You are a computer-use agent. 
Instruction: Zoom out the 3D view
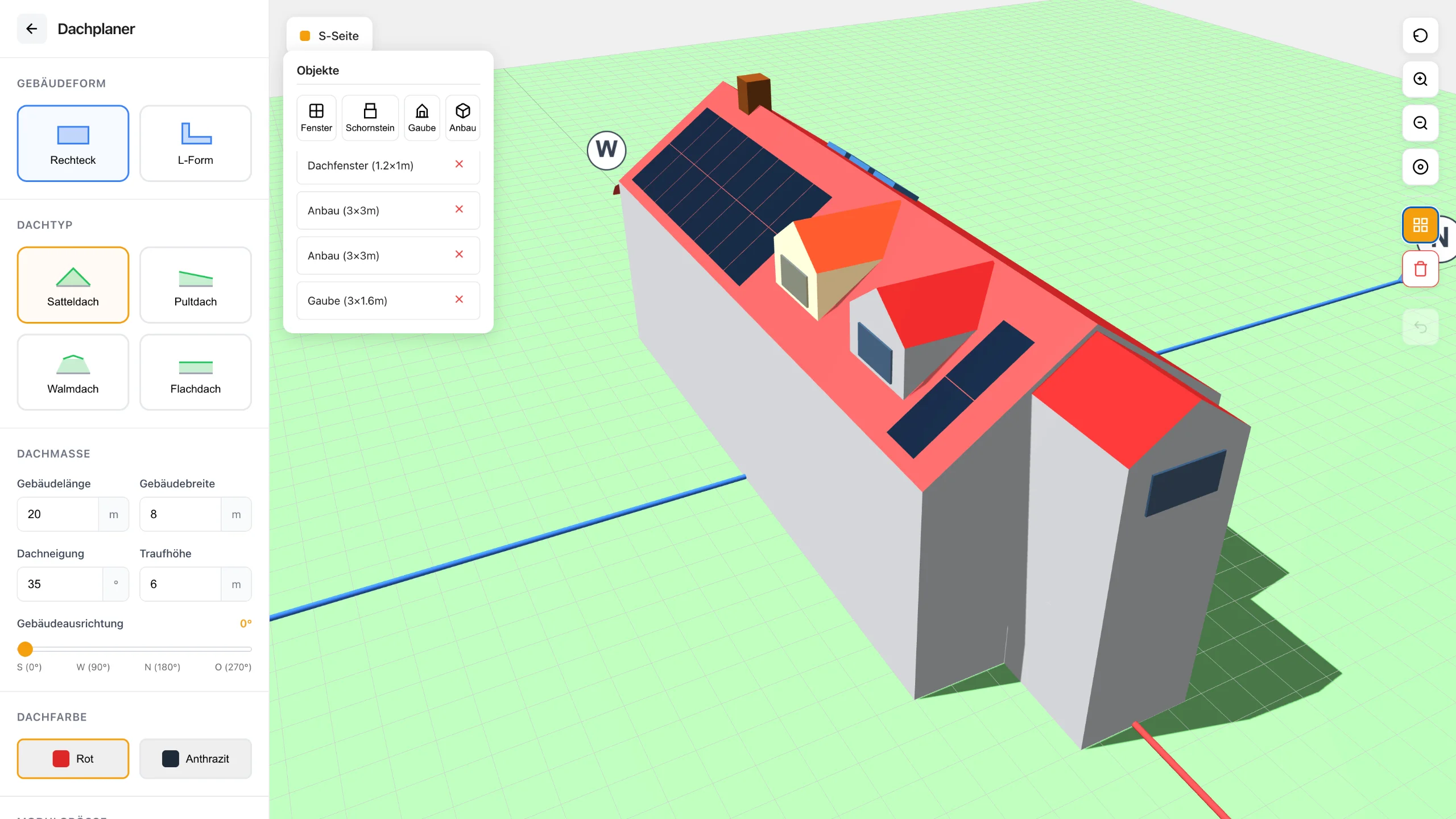click(x=1421, y=123)
